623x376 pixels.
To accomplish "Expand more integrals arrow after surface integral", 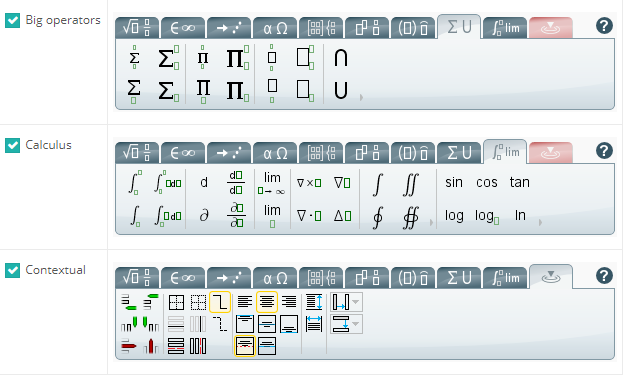I will click(x=431, y=222).
